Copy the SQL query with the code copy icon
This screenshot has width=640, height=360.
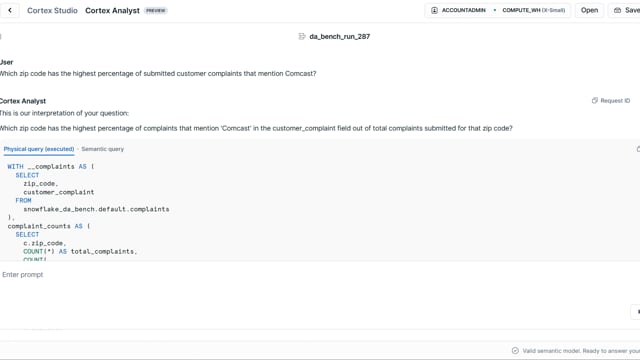click(x=638, y=149)
